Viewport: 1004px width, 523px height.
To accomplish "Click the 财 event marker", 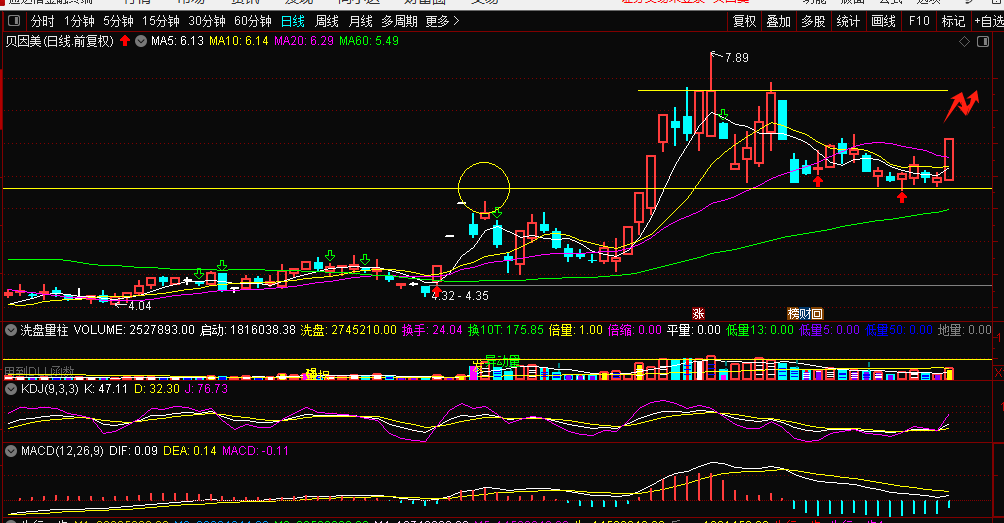I will click(805, 314).
